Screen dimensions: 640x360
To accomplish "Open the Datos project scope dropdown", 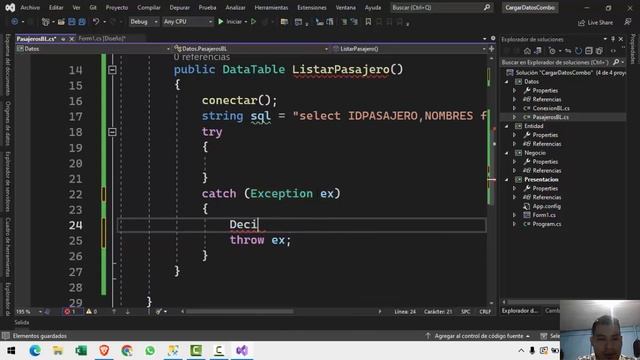I will 93,49.
